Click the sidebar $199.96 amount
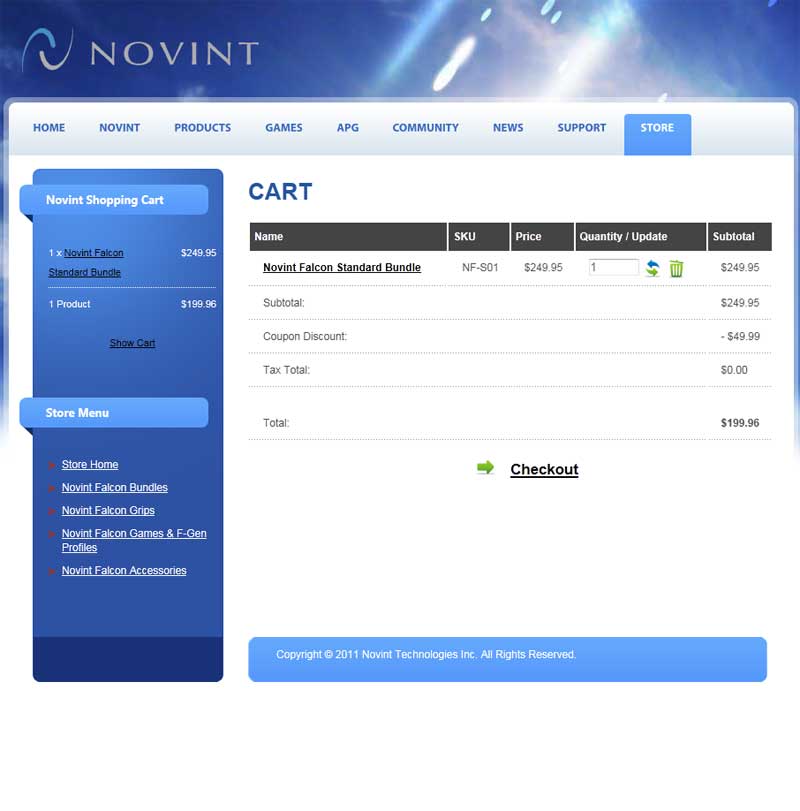 [199, 304]
